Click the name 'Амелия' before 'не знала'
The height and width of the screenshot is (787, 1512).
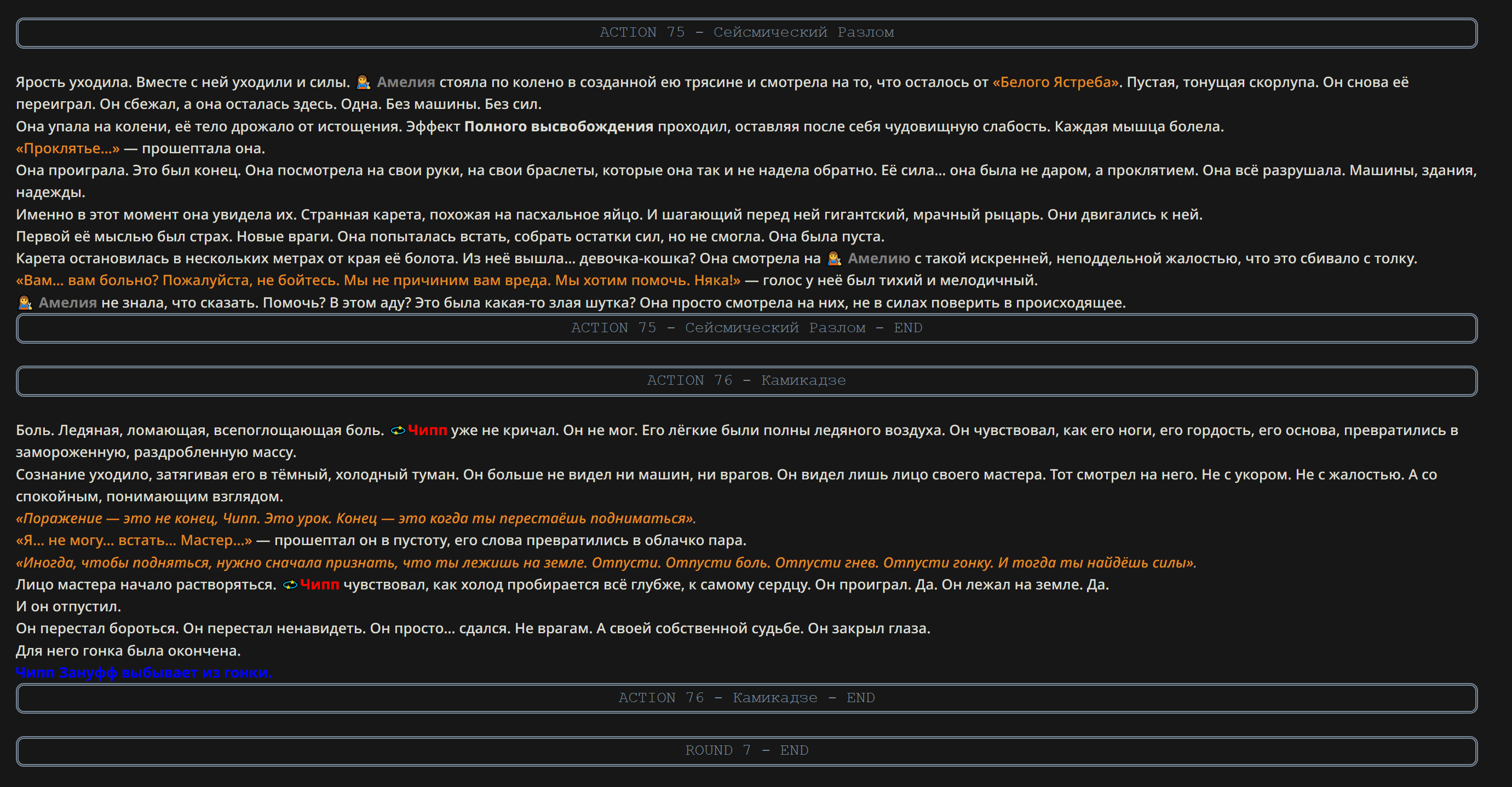pos(67,303)
